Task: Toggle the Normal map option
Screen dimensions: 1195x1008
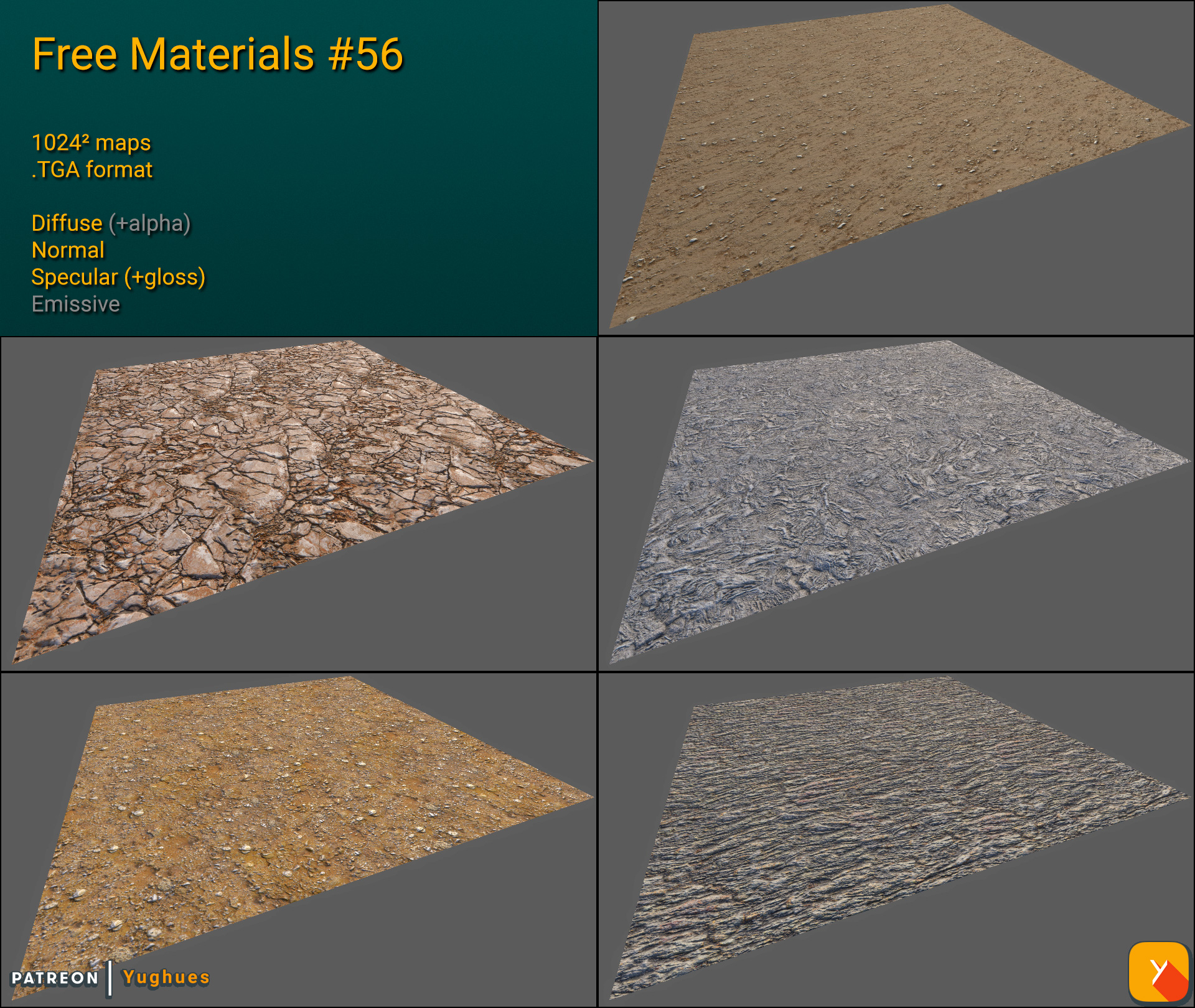Action: click(x=68, y=251)
